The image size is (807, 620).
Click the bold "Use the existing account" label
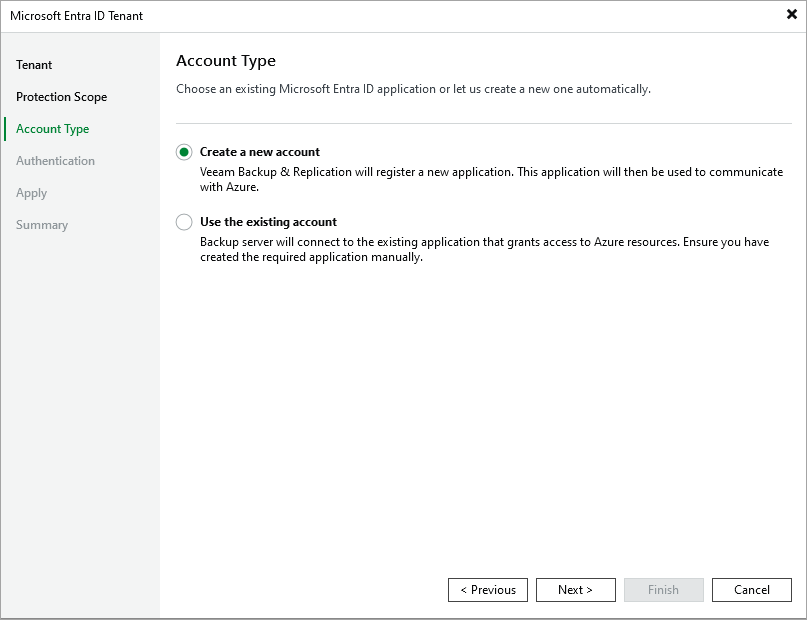(x=267, y=221)
